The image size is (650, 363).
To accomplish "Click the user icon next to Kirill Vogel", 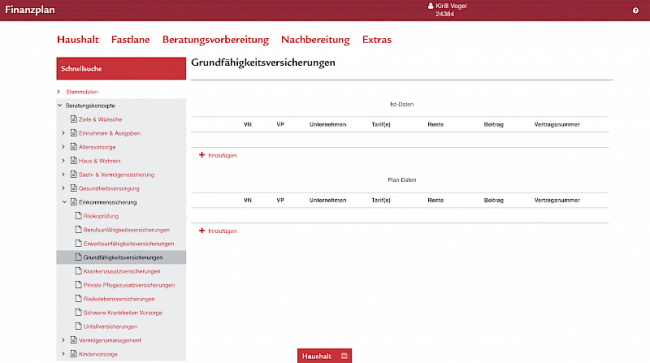I will [x=430, y=6].
